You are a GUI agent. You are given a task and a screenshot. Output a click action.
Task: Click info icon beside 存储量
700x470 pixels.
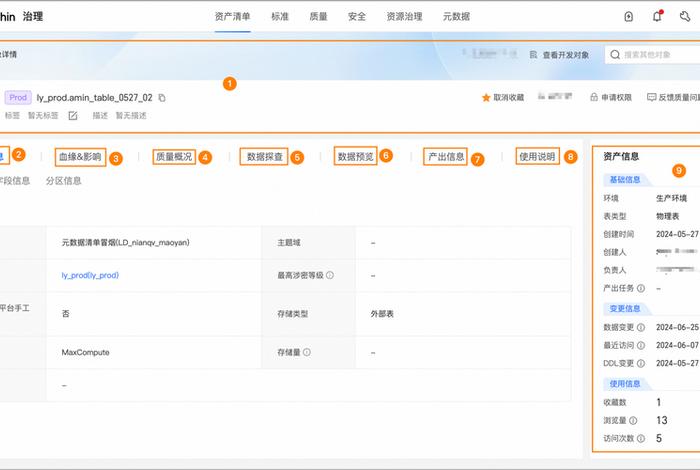(307, 352)
